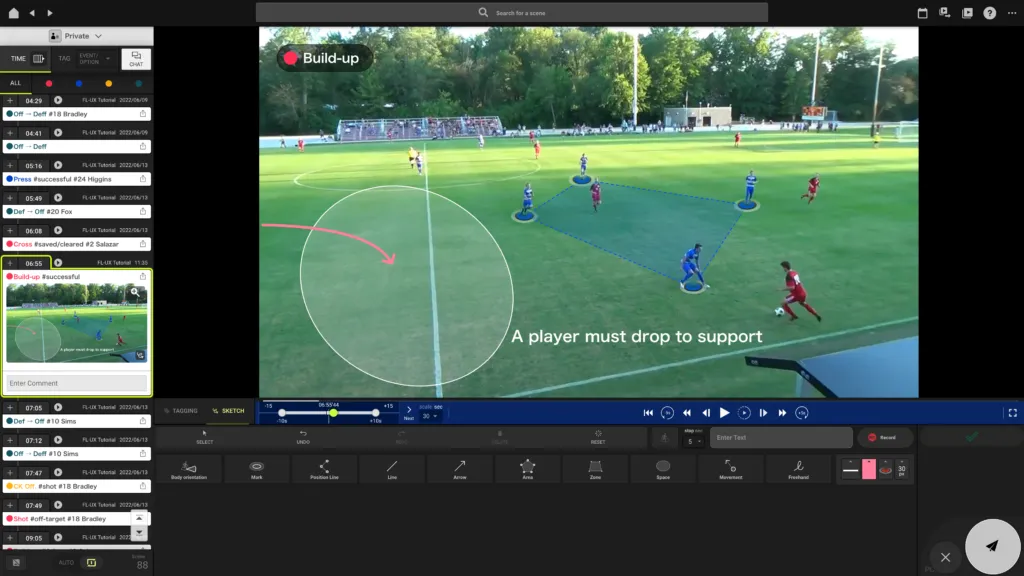Open the step seconds dropdown

point(694,441)
